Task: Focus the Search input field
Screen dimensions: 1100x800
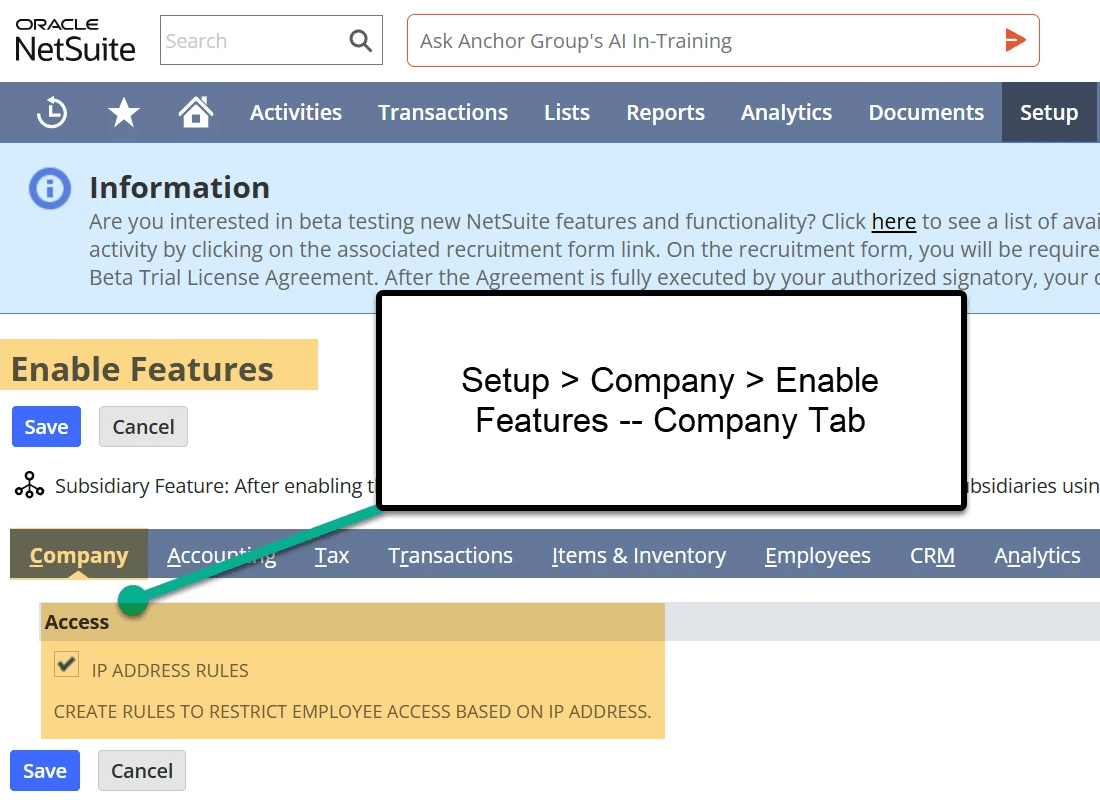Action: 271,40
